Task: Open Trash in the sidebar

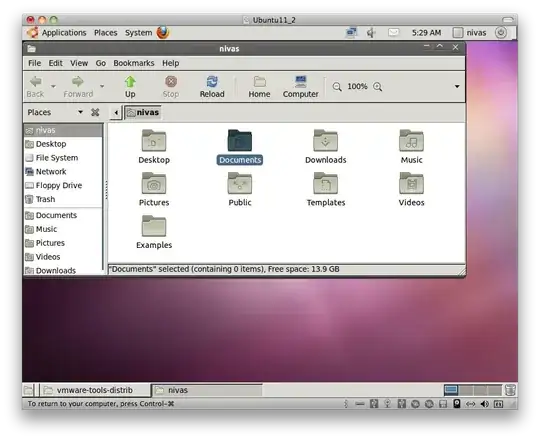Action: (x=63, y=199)
